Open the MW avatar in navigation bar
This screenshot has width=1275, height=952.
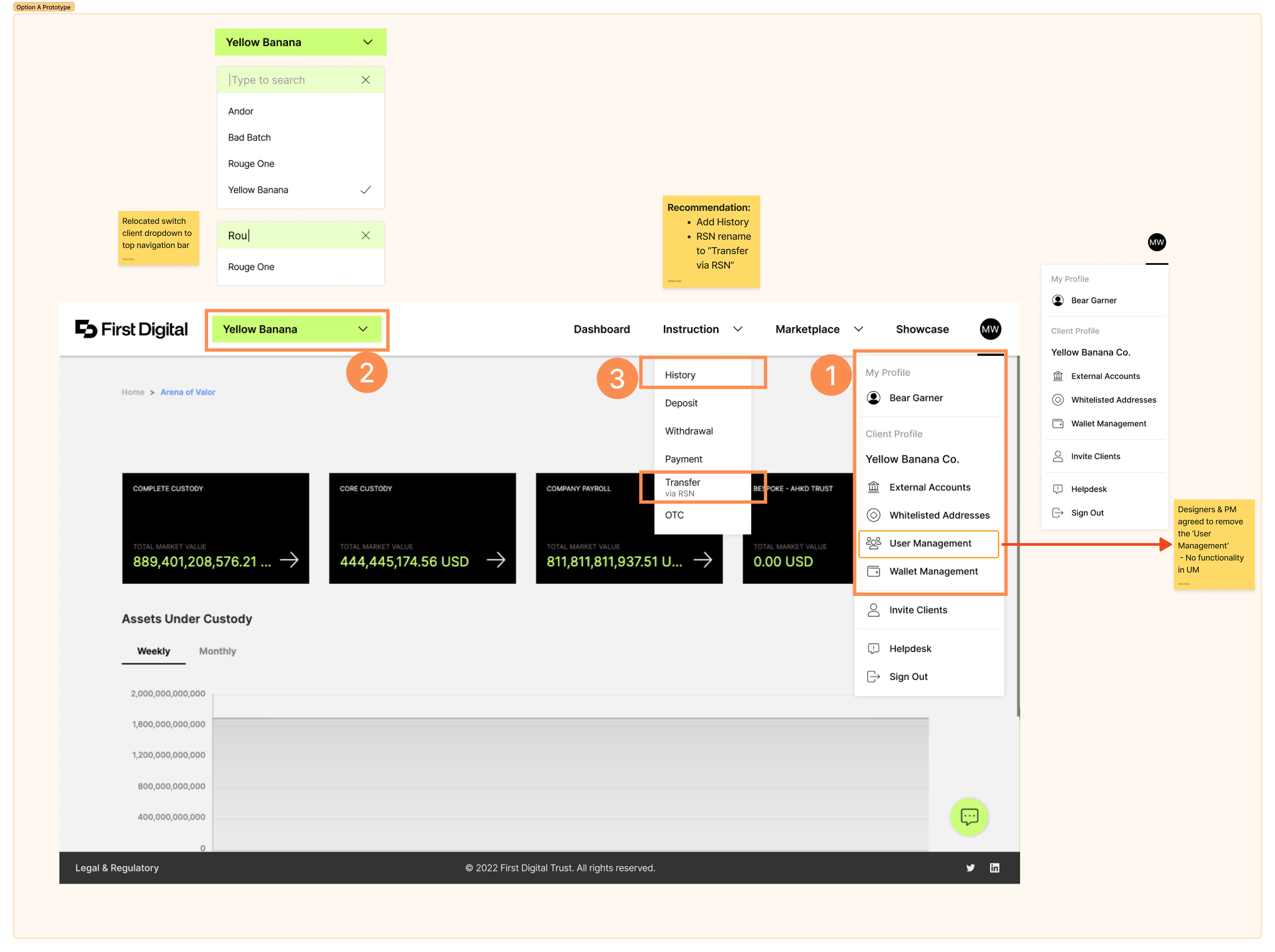(990, 329)
